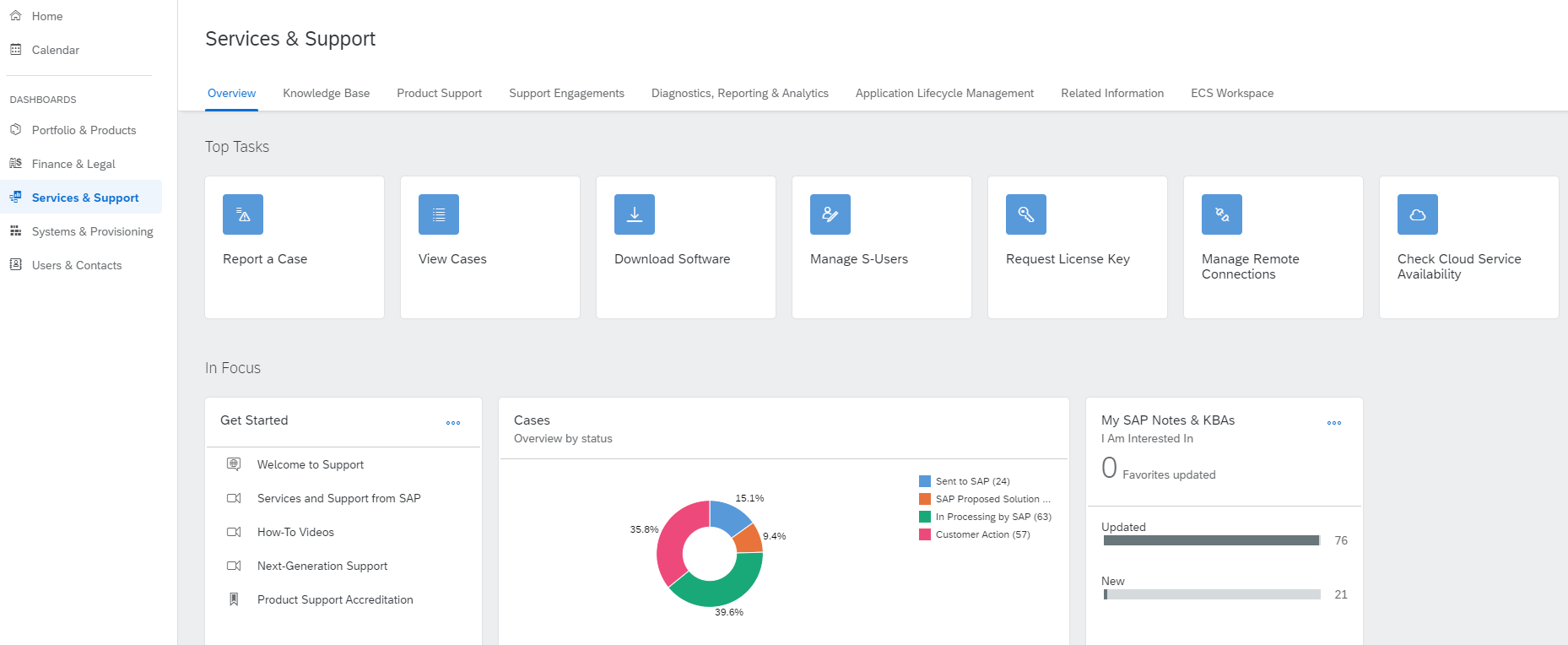Open My SAP Notes & KBAs overflow menu
This screenshot has width=1568, height=645.
[x=1334, y=423]
